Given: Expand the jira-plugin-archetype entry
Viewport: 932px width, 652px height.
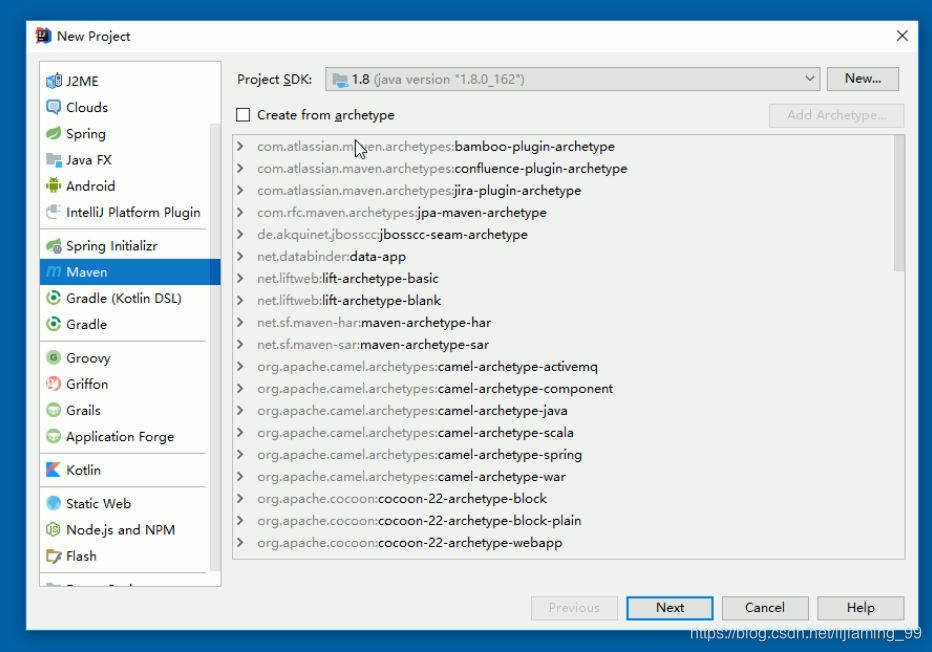Looking at the screenshot, I should pos(240,190).
